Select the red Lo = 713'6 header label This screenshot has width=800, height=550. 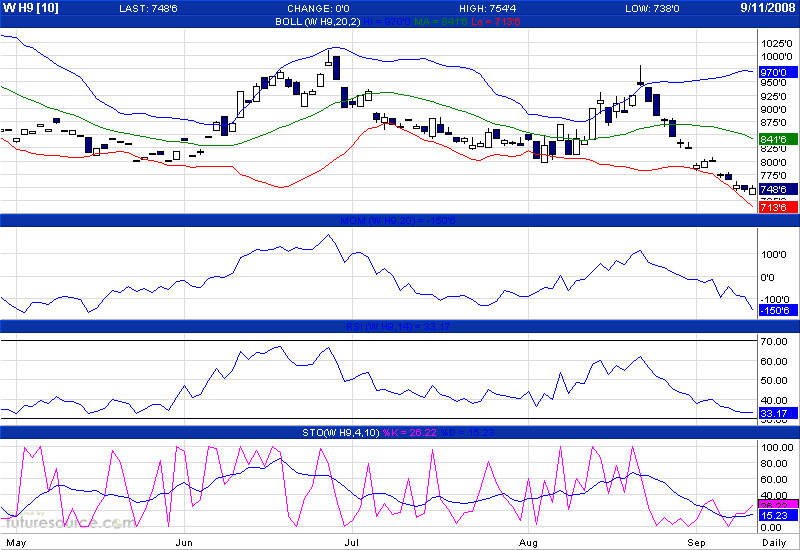click(495, 21)
